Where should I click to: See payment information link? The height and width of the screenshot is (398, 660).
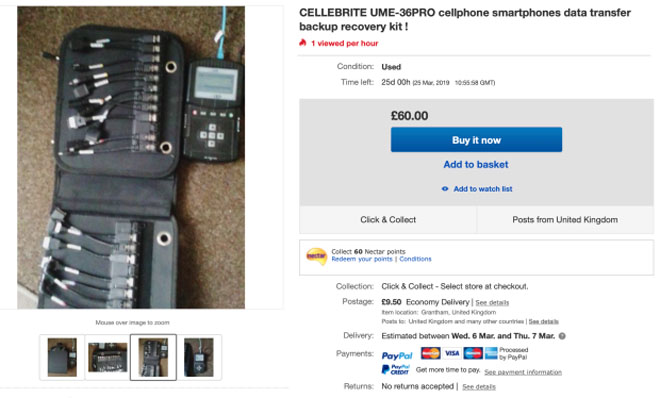pos(523,372)
